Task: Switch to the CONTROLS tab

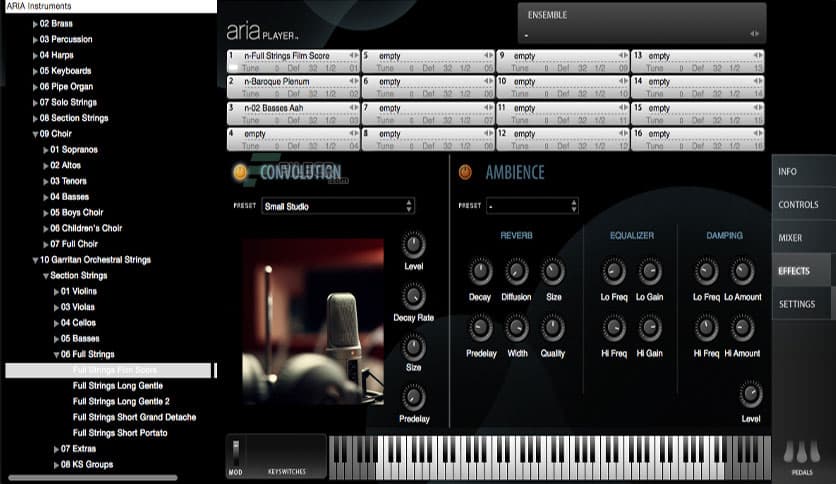Action: pos(803,205)
